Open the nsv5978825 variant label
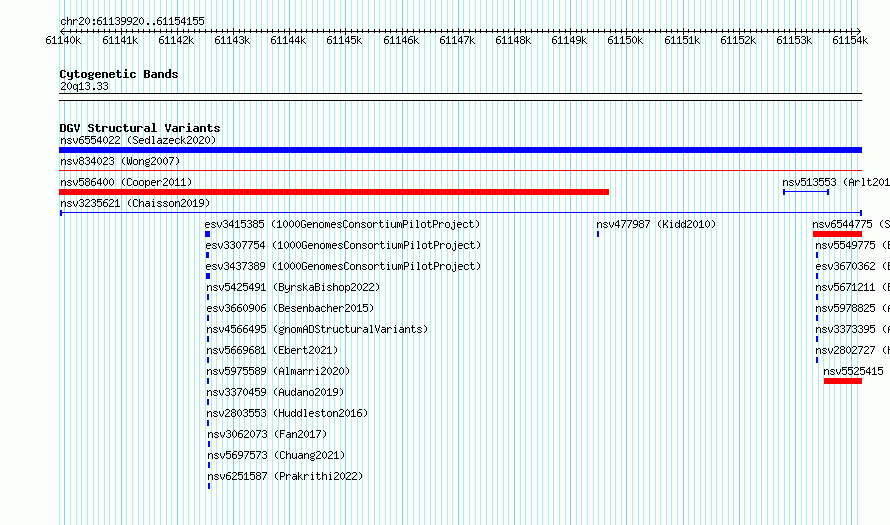 click(852, 308)
